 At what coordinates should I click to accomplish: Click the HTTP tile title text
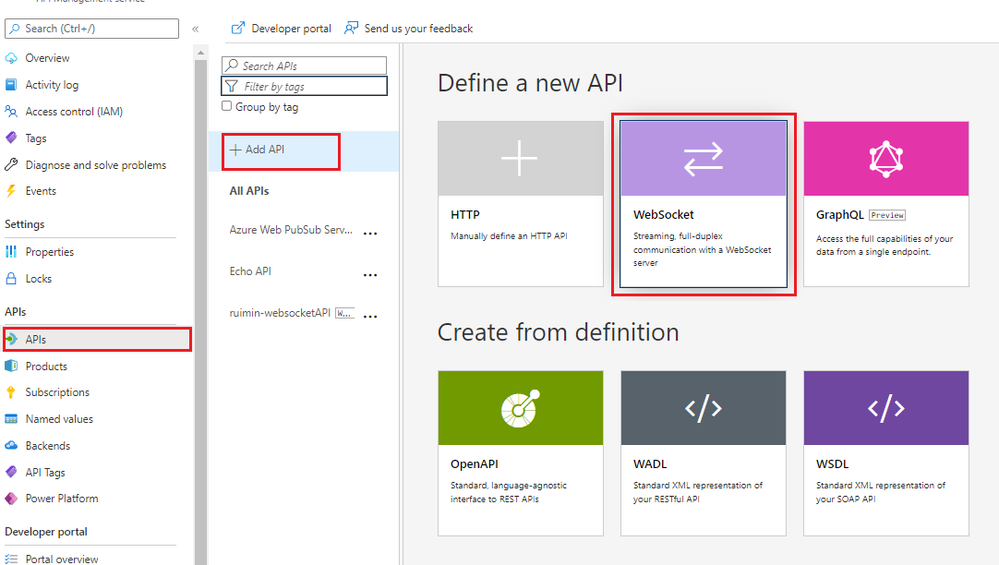click(x=465, y=215)
